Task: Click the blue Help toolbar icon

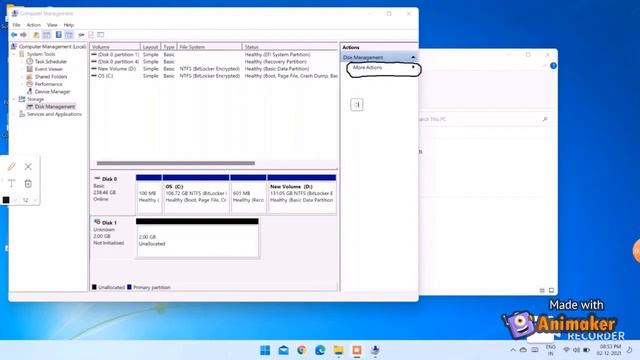Action: coord(58,35)
